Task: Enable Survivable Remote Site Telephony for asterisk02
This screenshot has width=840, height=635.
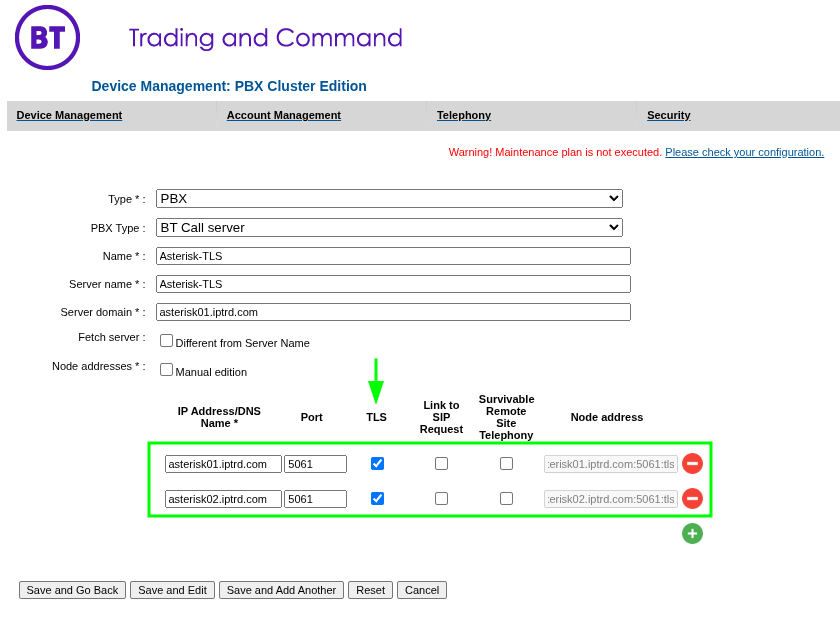Action: tap(506, 498)
